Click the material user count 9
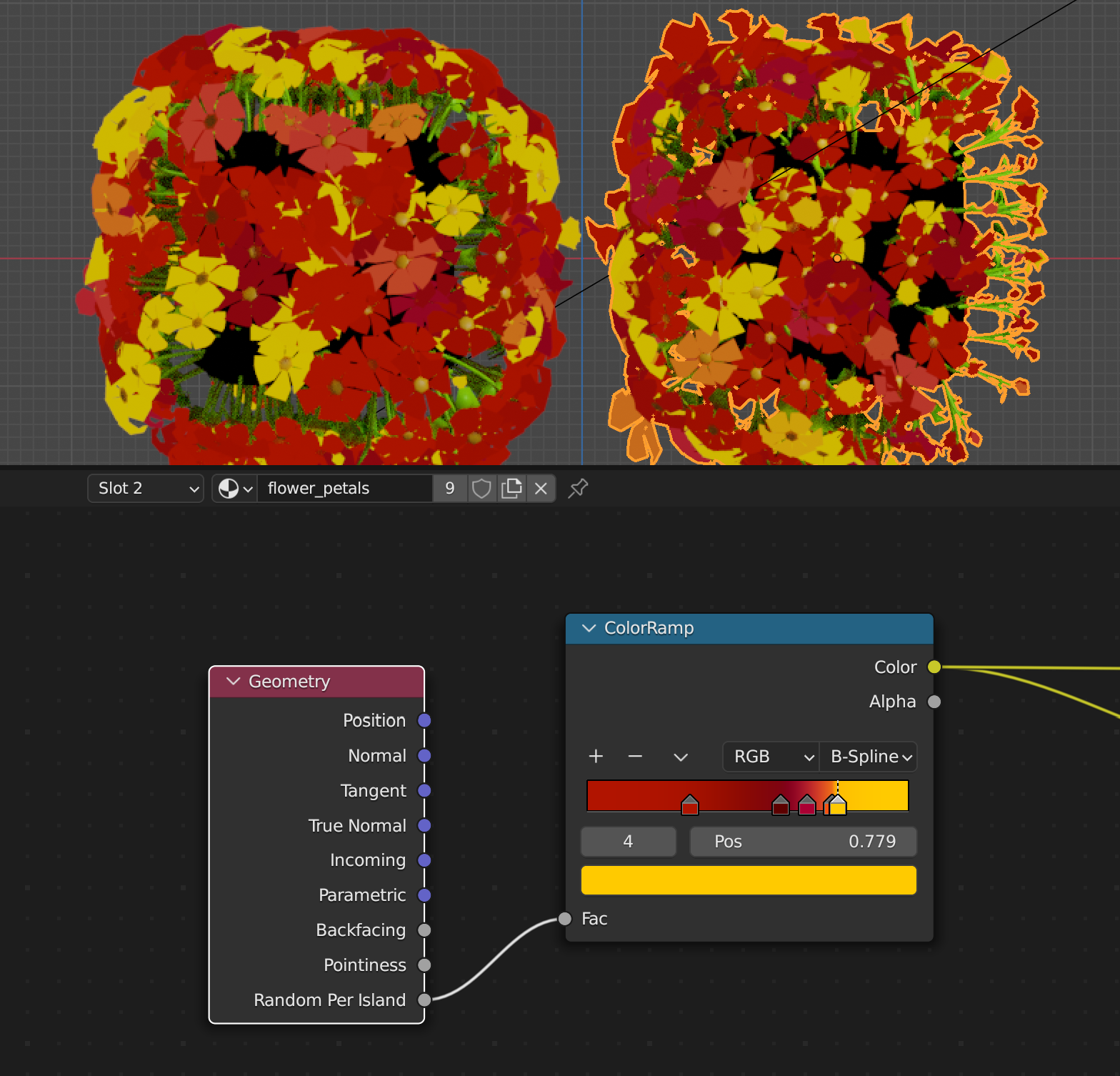Image resolution: width=1120 pixels, height=1076 pixels. tap(450, 488)
